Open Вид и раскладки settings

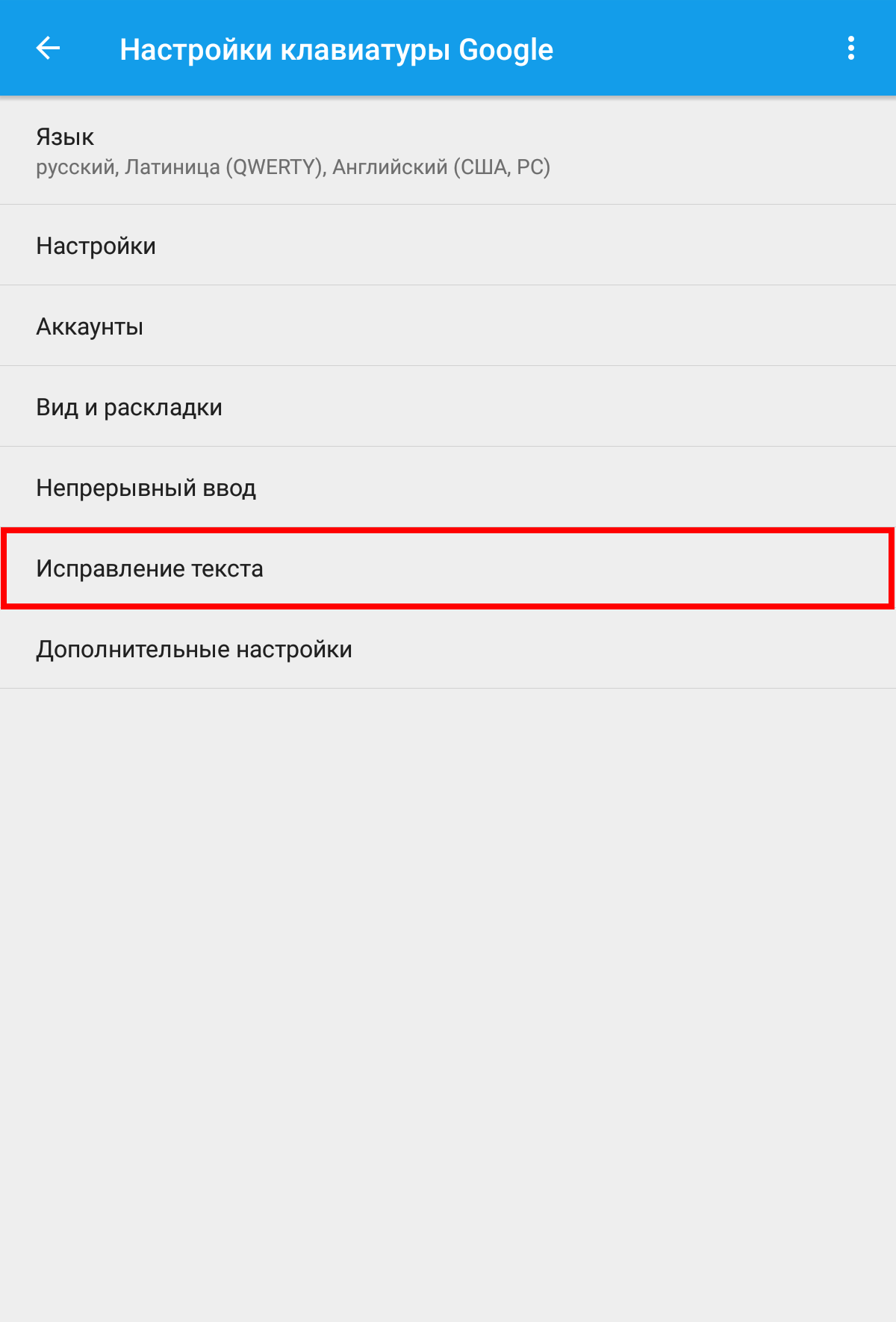[448, 407]
